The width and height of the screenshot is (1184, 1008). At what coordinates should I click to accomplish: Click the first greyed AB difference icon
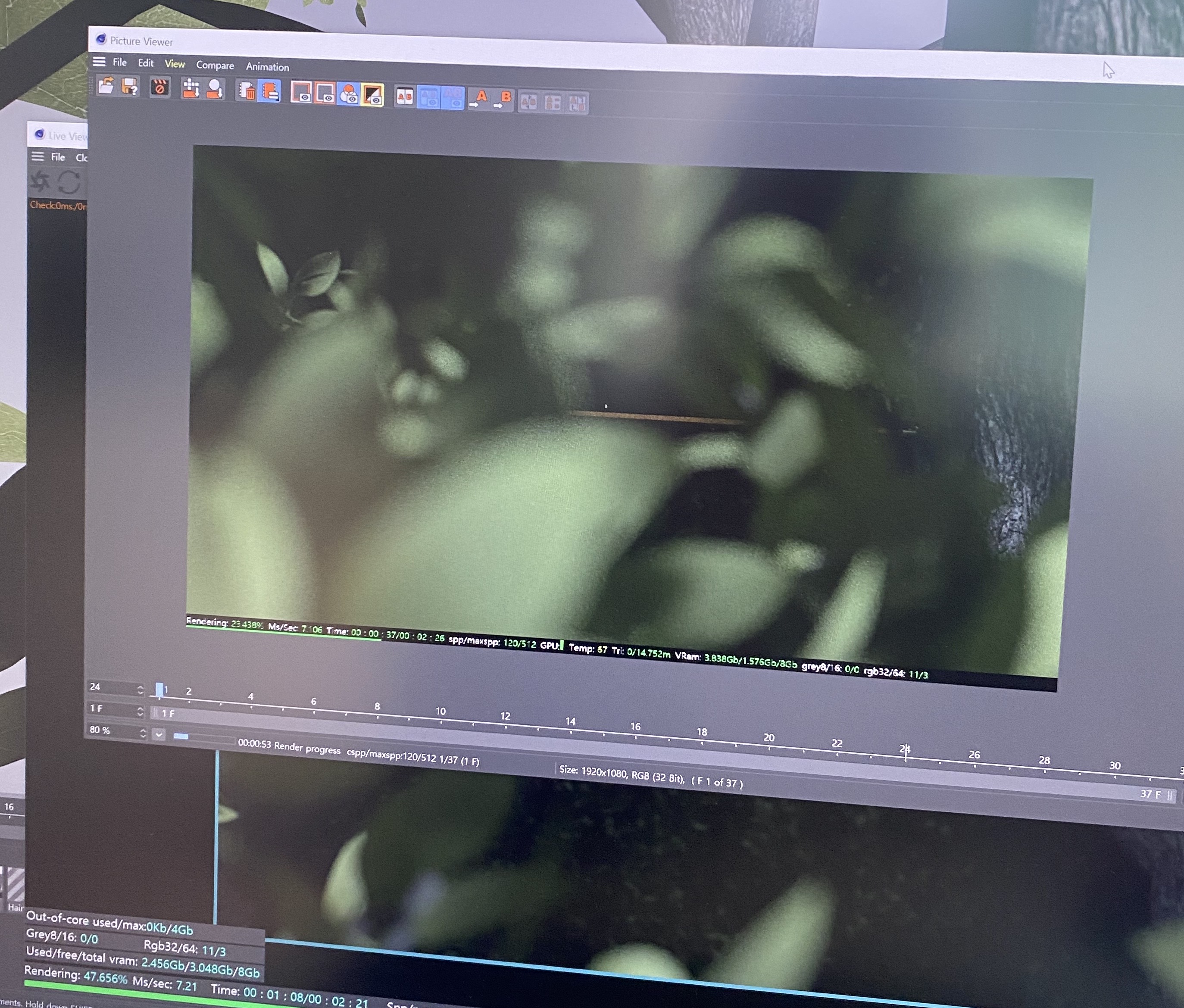[528, 102]
